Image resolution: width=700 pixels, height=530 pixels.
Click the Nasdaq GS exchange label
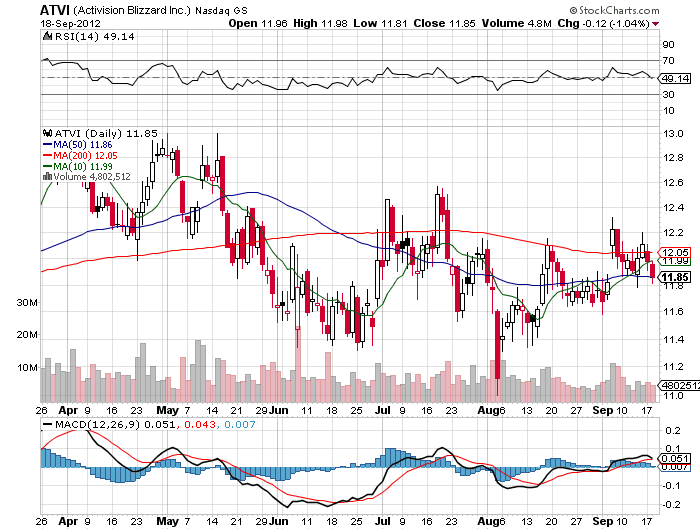[221, 10]
